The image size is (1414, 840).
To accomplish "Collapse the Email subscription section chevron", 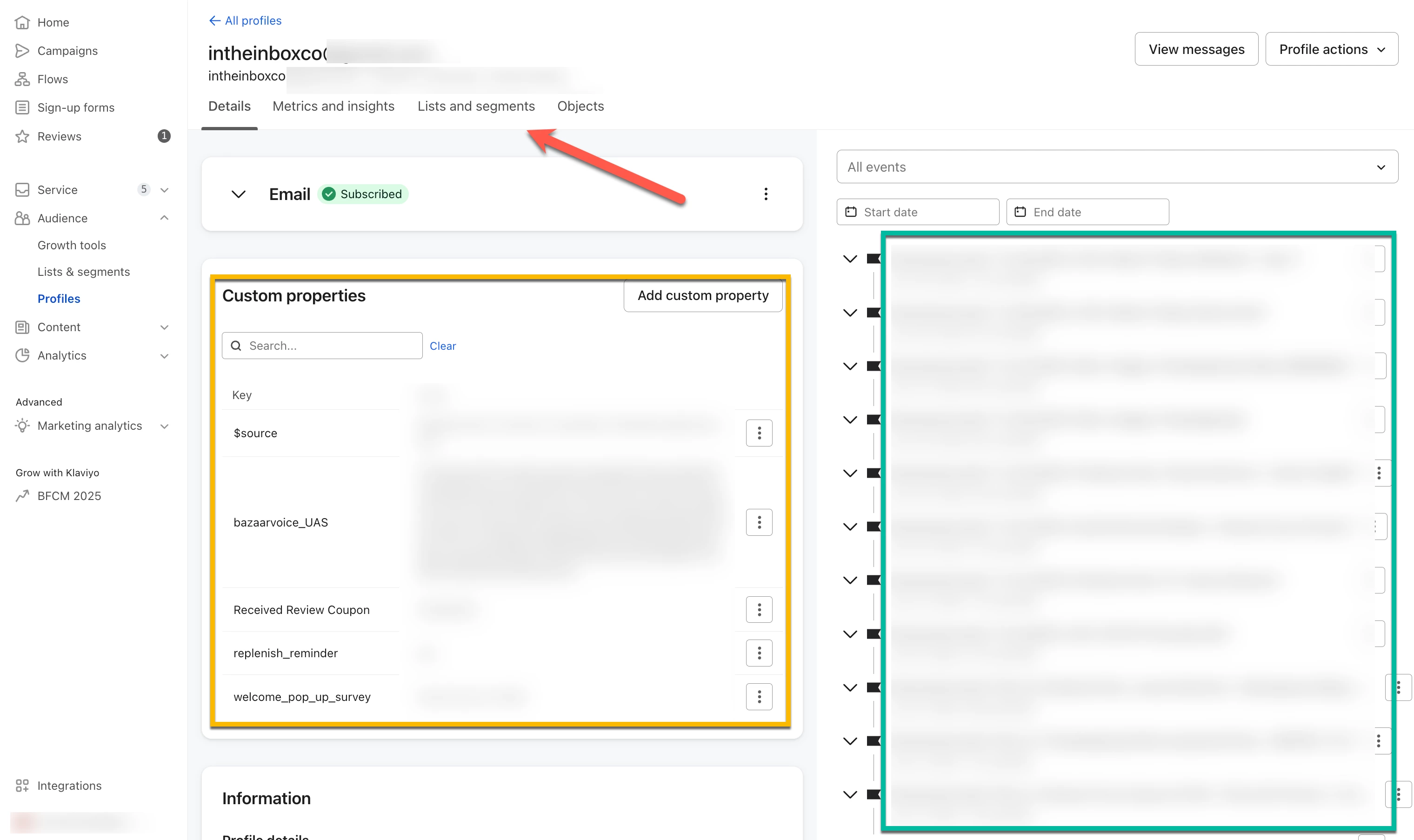I will point(238,194).
